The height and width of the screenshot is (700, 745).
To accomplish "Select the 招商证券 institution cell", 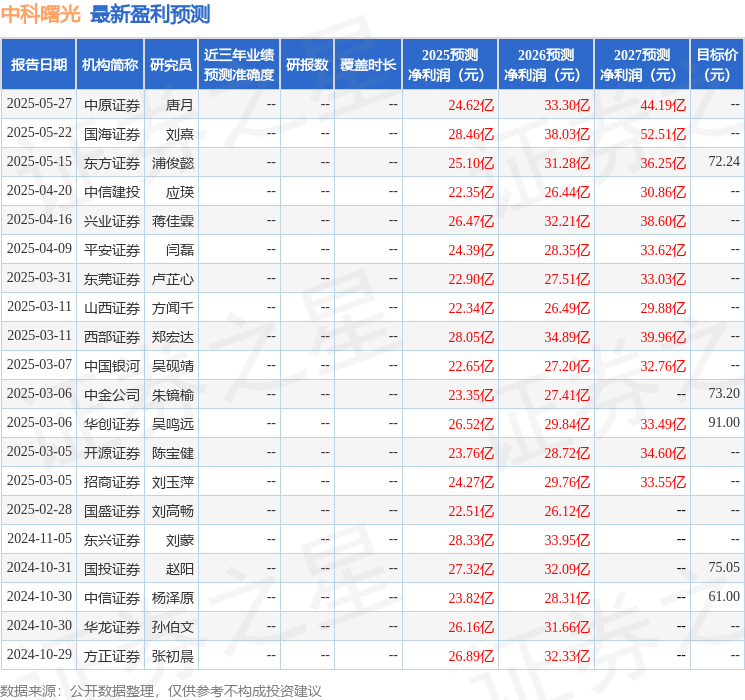I will (x=112, y=482).
